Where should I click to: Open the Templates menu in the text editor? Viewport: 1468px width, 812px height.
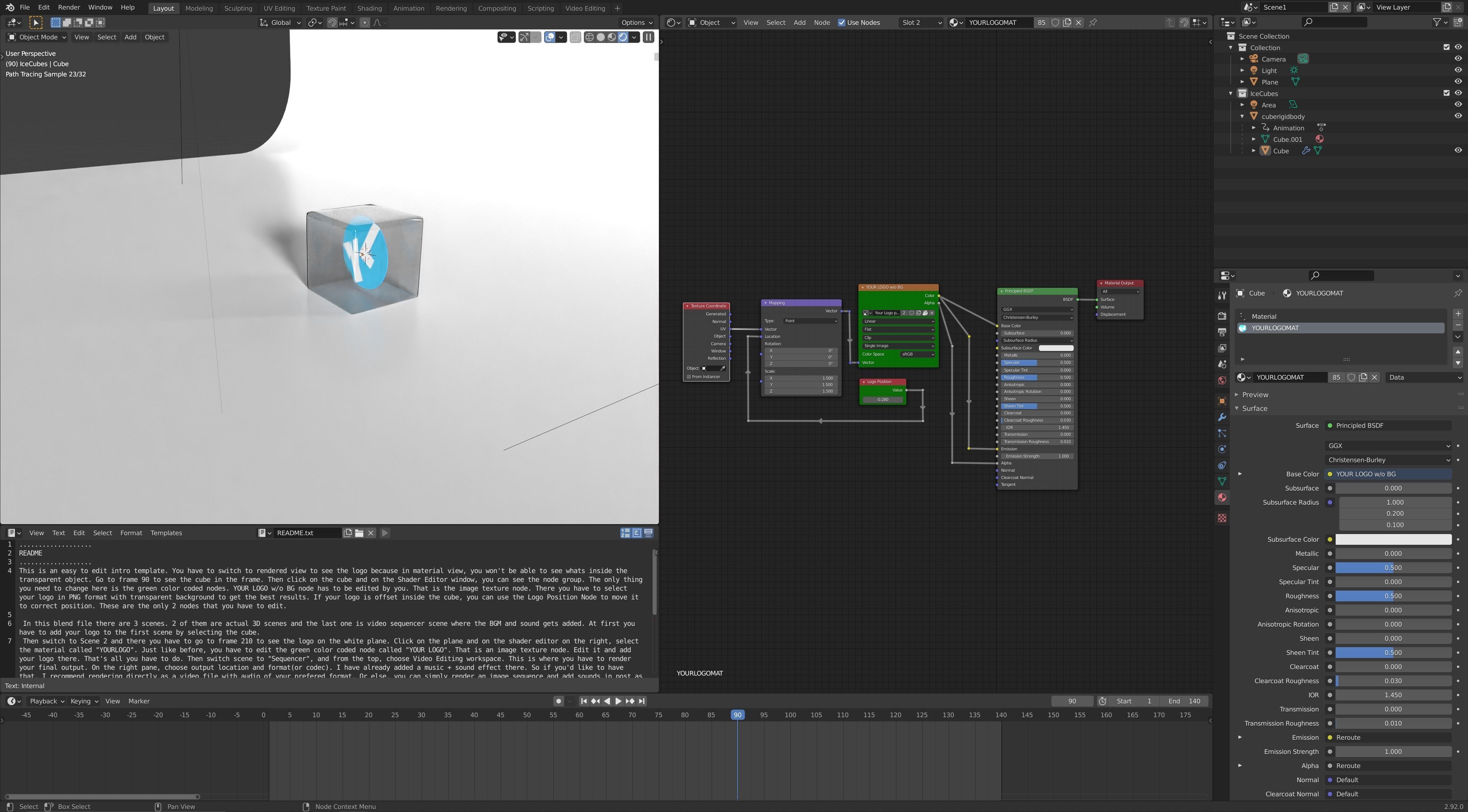coord(166,533)
